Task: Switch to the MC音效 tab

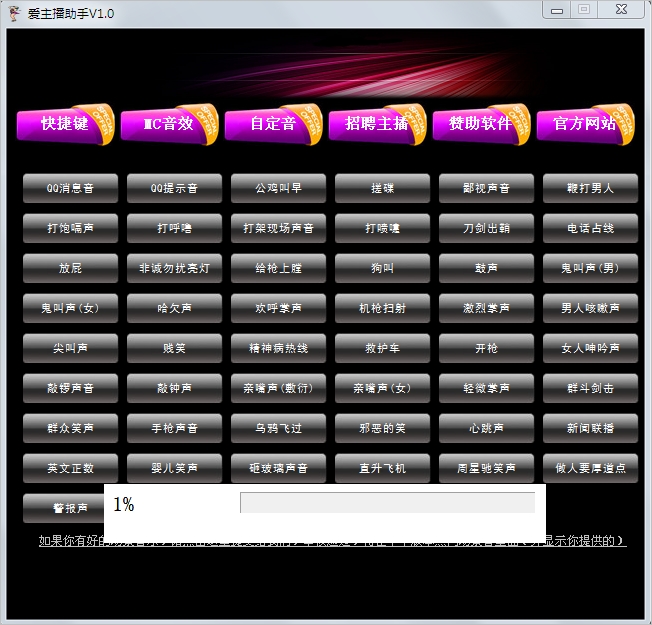Action: click(x=168, y=125)
